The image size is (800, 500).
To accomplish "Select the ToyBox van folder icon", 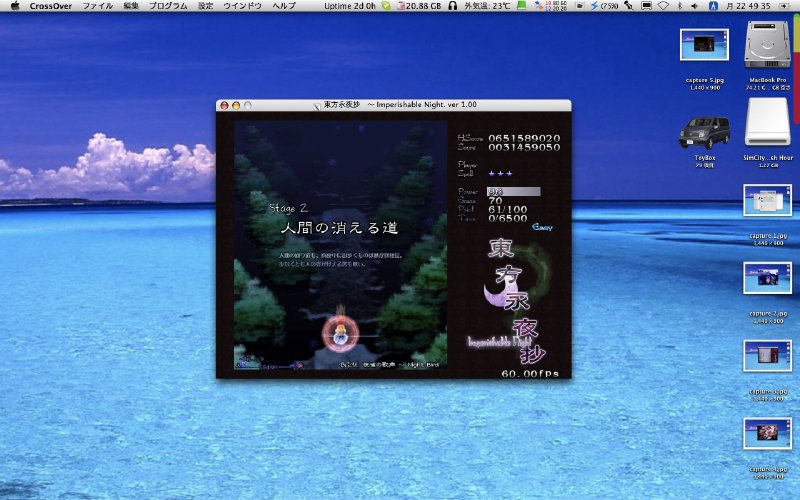I will 704,132.
